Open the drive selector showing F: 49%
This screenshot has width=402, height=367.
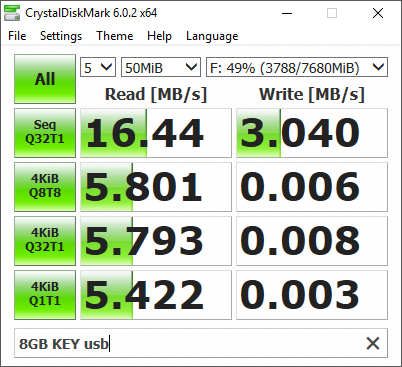(297, 67)
